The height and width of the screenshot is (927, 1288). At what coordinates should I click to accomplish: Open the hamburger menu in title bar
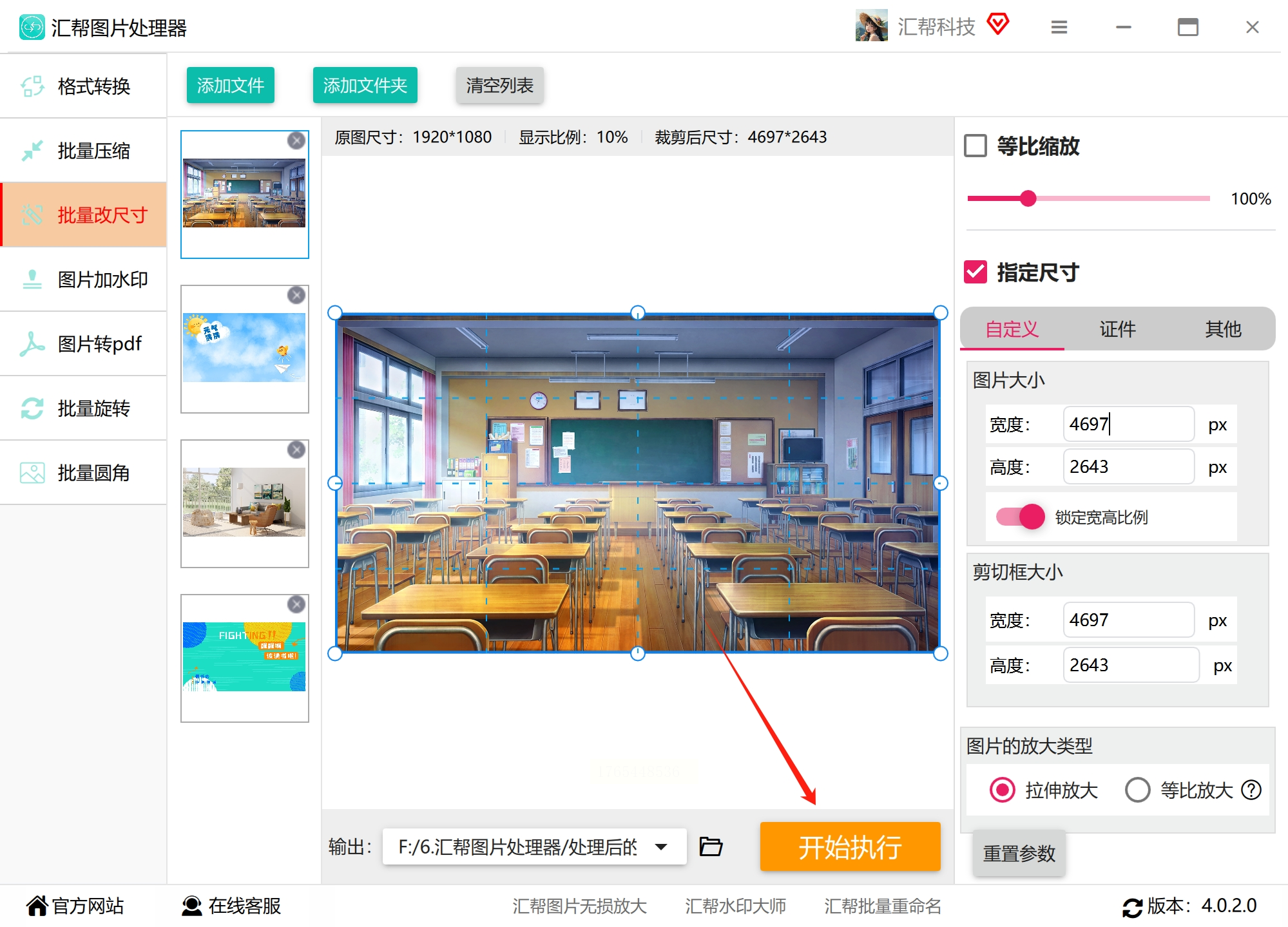pyautogui.click(x=1059, y=27)
